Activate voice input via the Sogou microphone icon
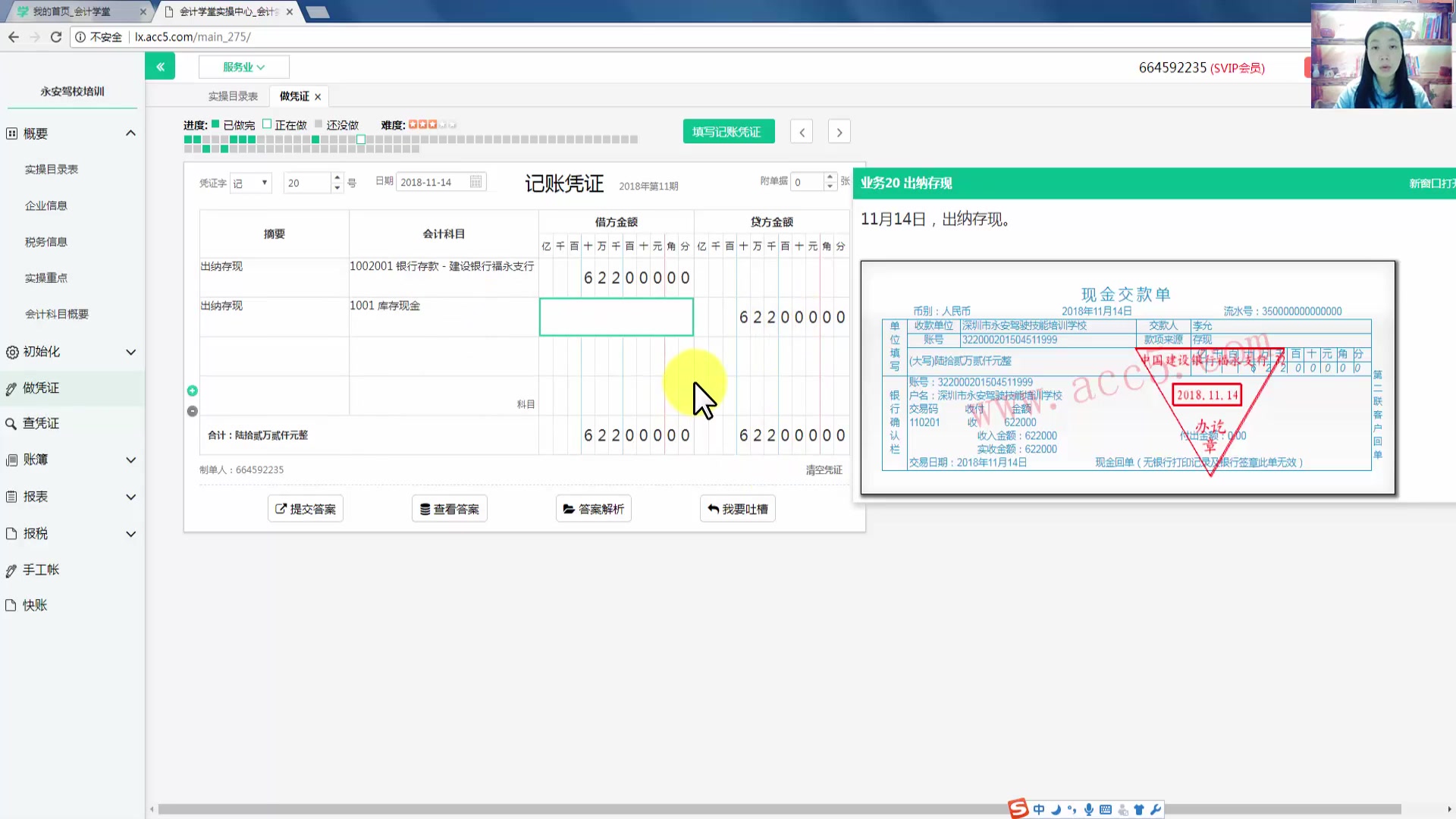Screen dimensions: 1456x819 click(1089, 809)
